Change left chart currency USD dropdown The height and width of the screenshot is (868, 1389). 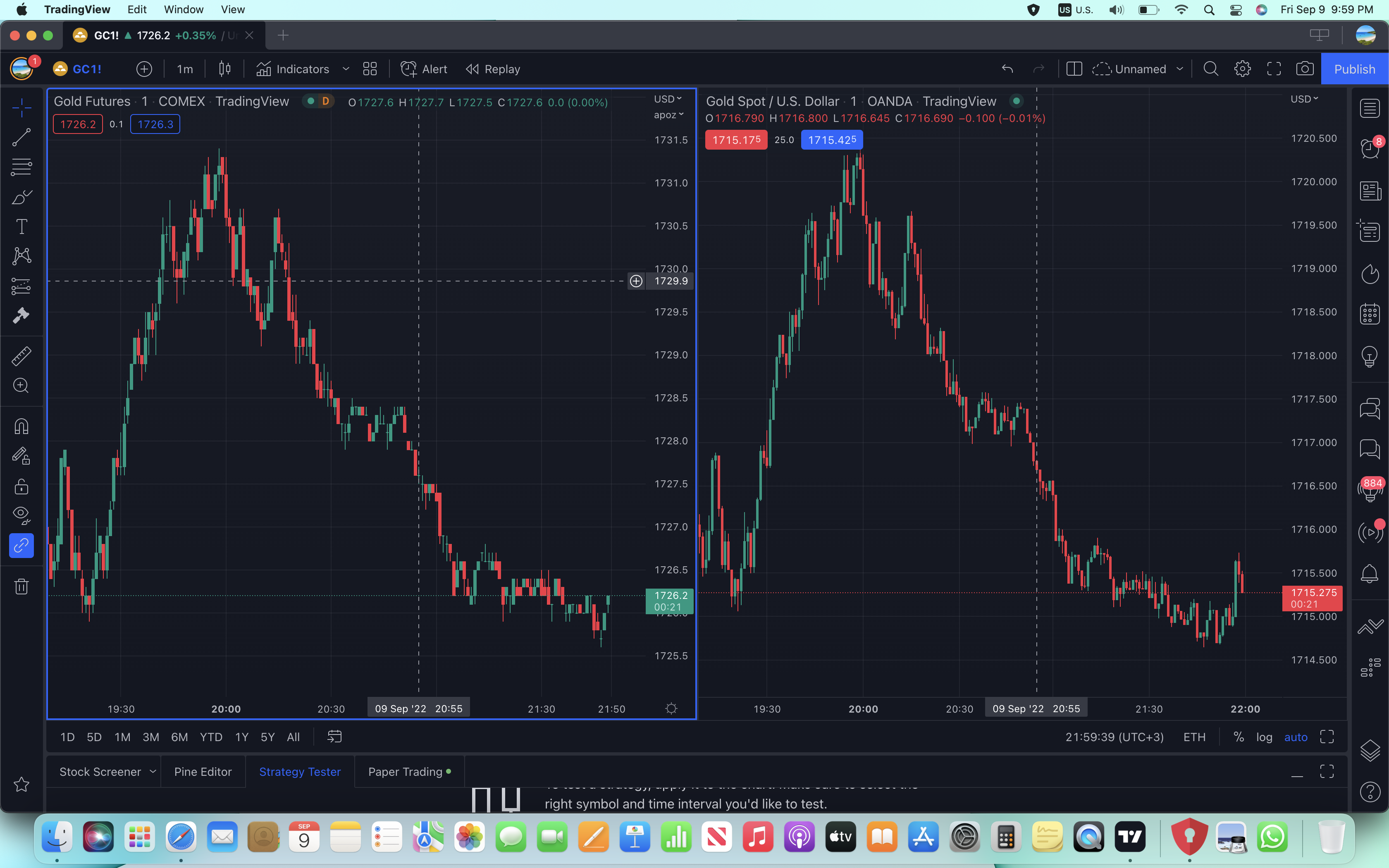[x=668, y=99]
